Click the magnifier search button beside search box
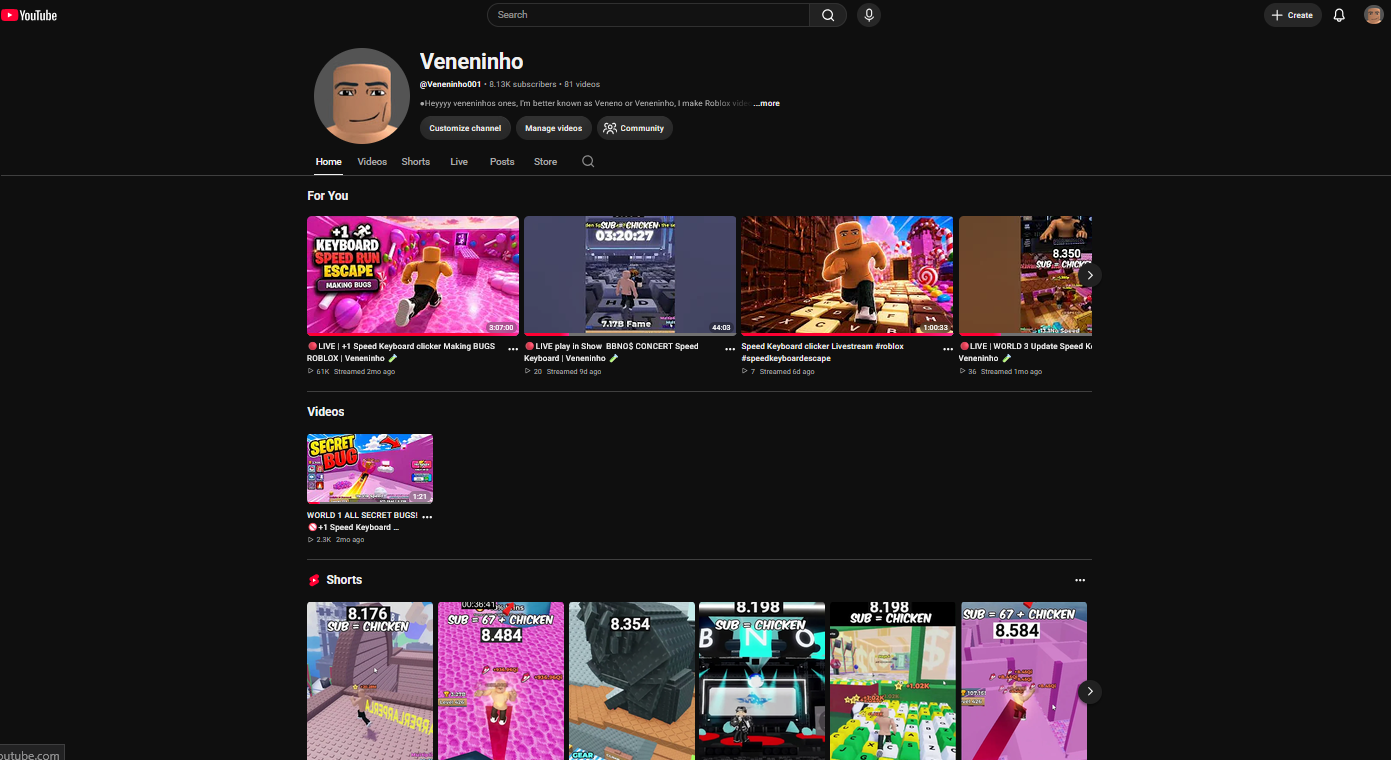The height and width of the screenshot is (760, 1391). pyautogui.click(x=828, y=15)
